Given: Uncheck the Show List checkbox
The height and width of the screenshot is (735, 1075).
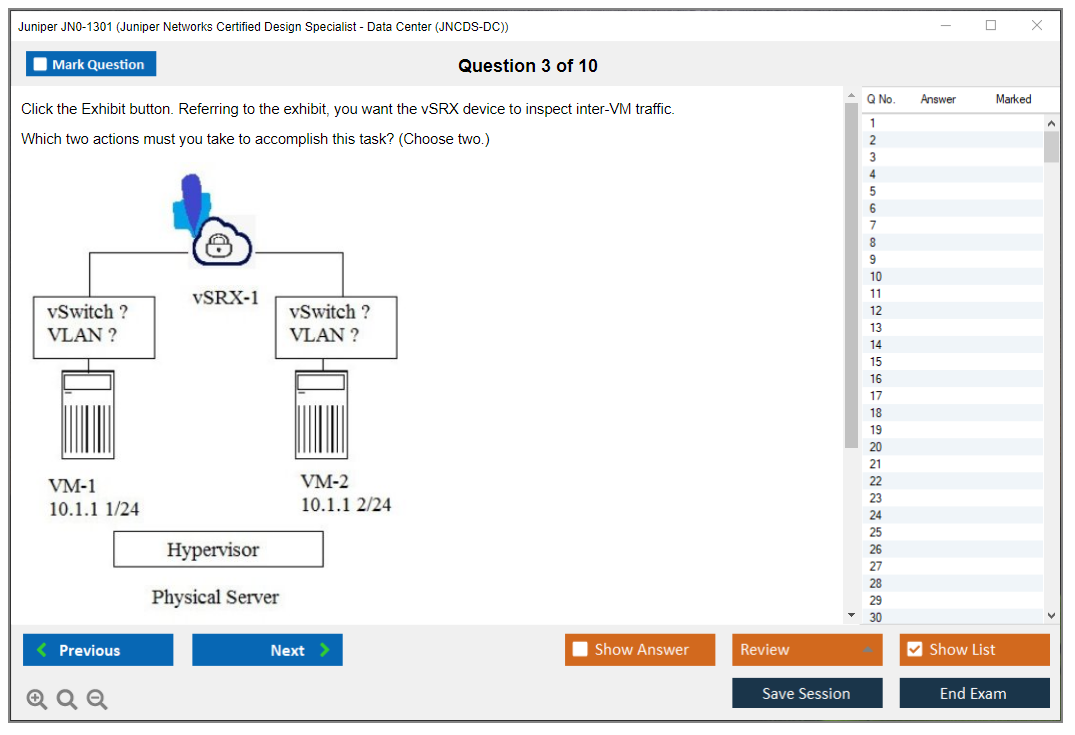Looking at the screenshot, I should (914, 650).
